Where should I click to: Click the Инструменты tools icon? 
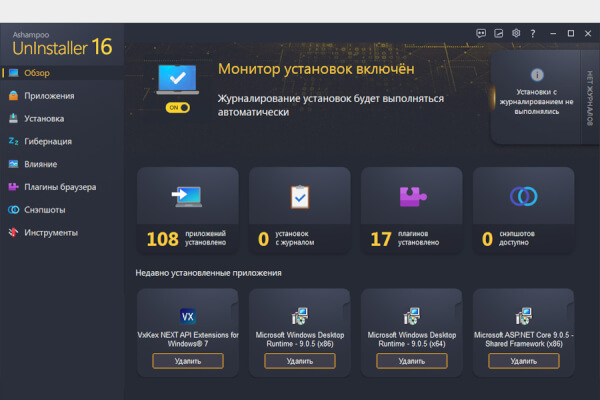(x=13, y=232)
